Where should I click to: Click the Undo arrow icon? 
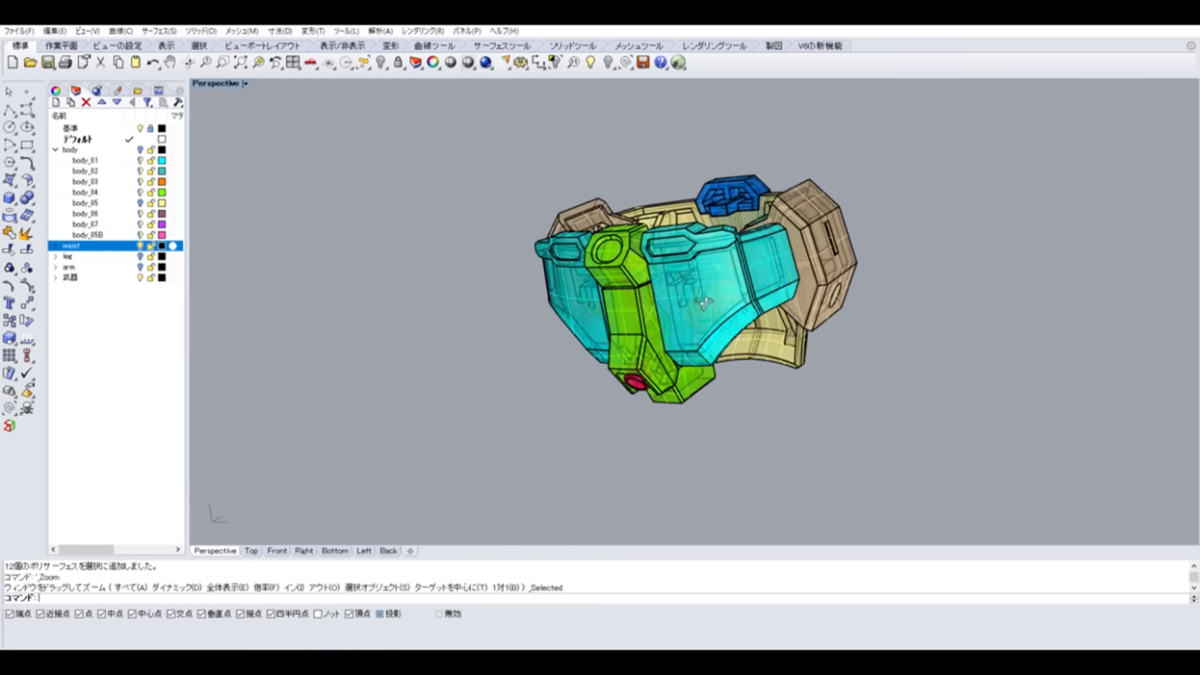point(152,63)
